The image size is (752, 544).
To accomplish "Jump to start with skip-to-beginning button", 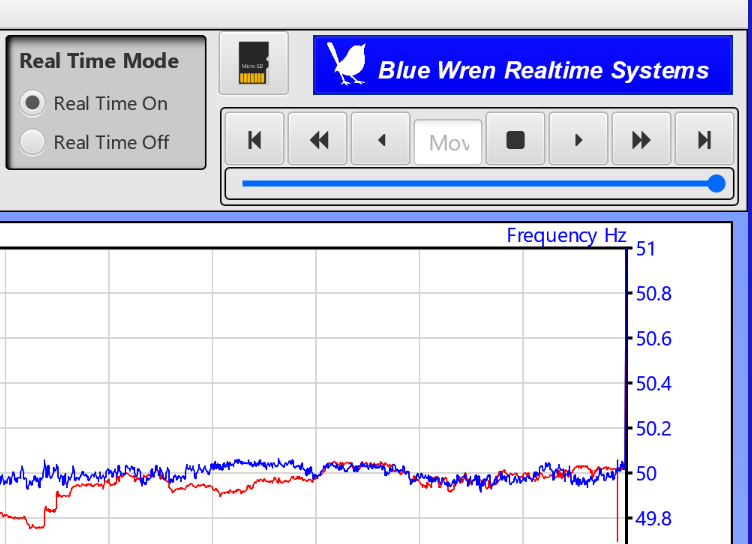I will click(254, 140).
